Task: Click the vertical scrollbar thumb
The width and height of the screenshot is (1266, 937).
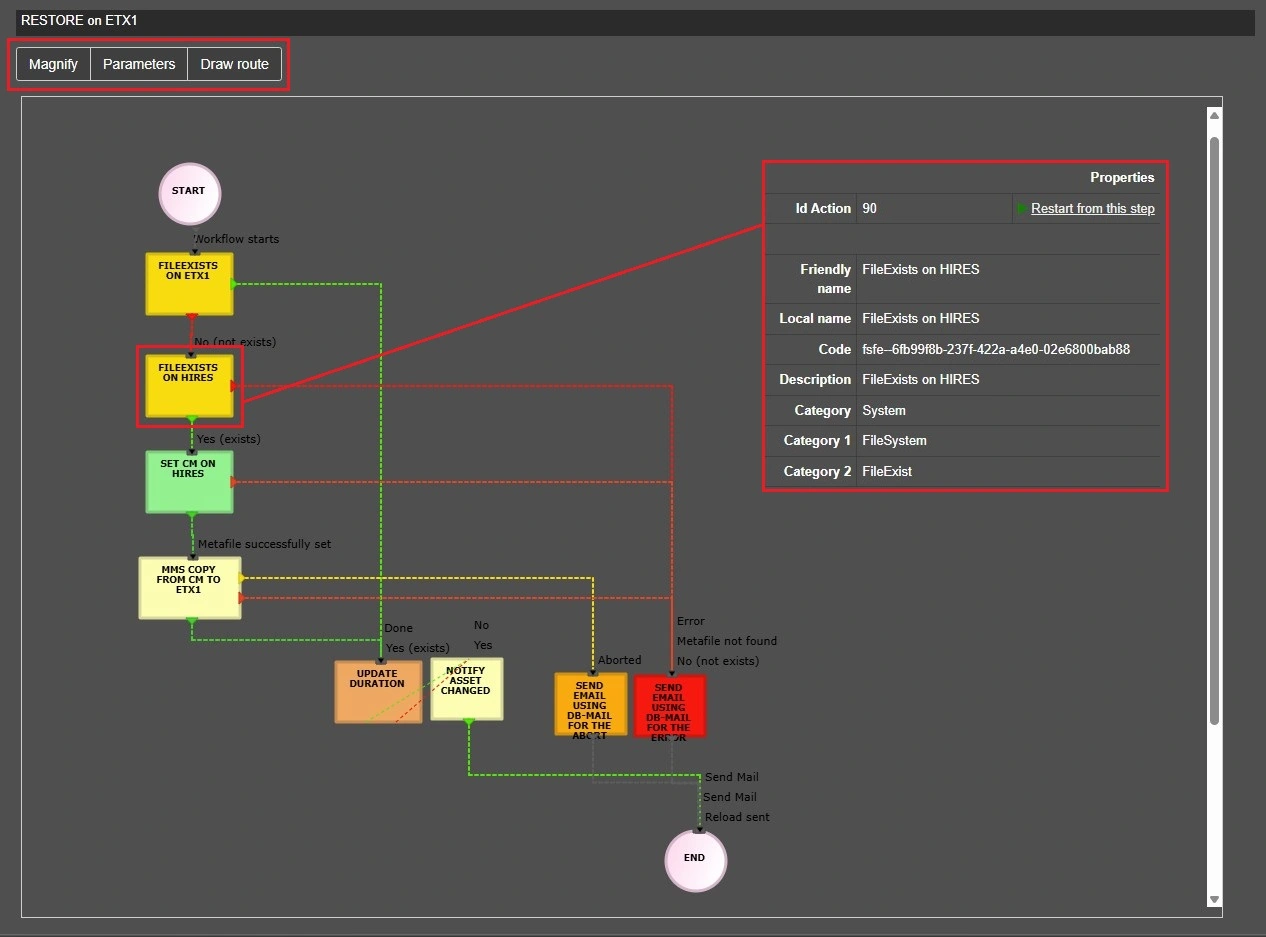Action: point(1214,430)
